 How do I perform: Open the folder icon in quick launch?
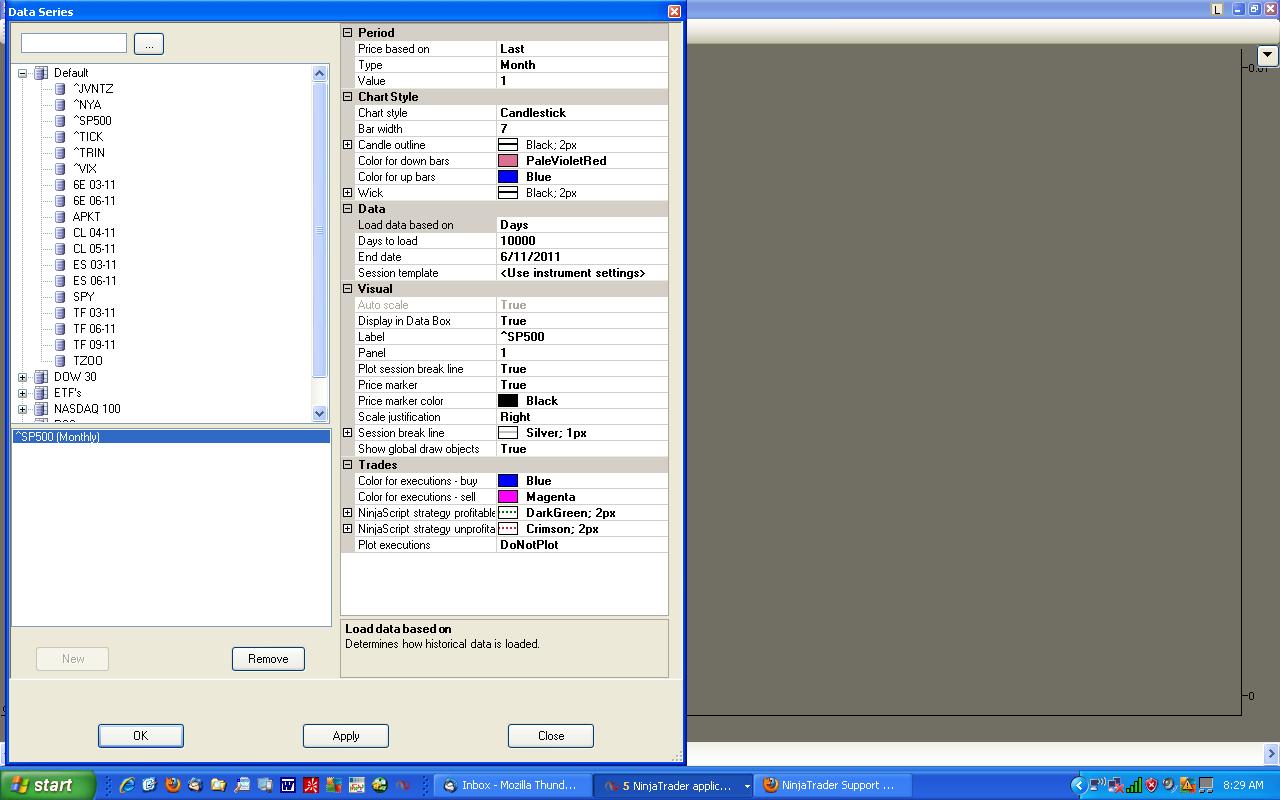click(x=218, y=785)
